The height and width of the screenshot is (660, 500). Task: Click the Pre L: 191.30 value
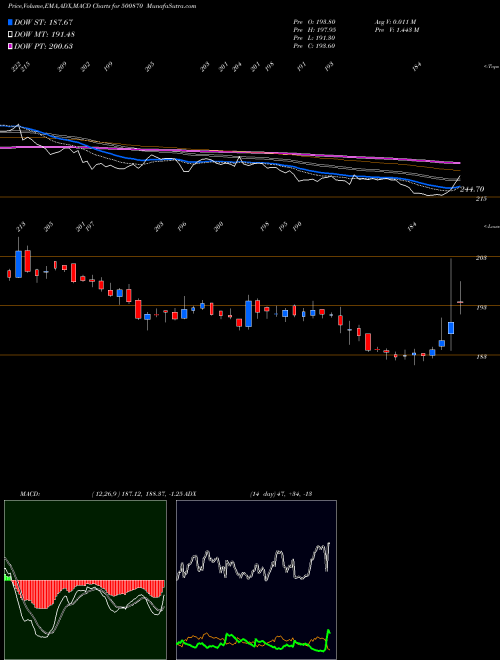coord(314,38)
